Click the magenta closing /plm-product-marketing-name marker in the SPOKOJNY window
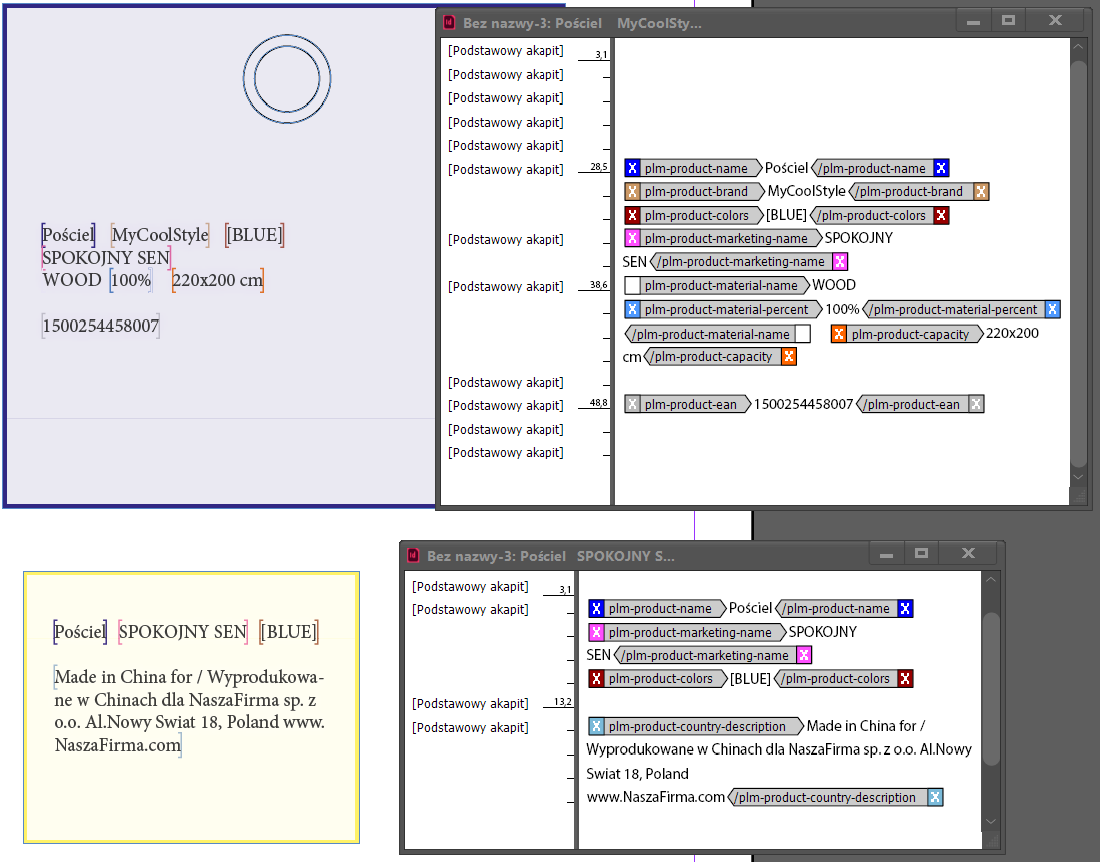1100x864 pixels. (713, 656)
